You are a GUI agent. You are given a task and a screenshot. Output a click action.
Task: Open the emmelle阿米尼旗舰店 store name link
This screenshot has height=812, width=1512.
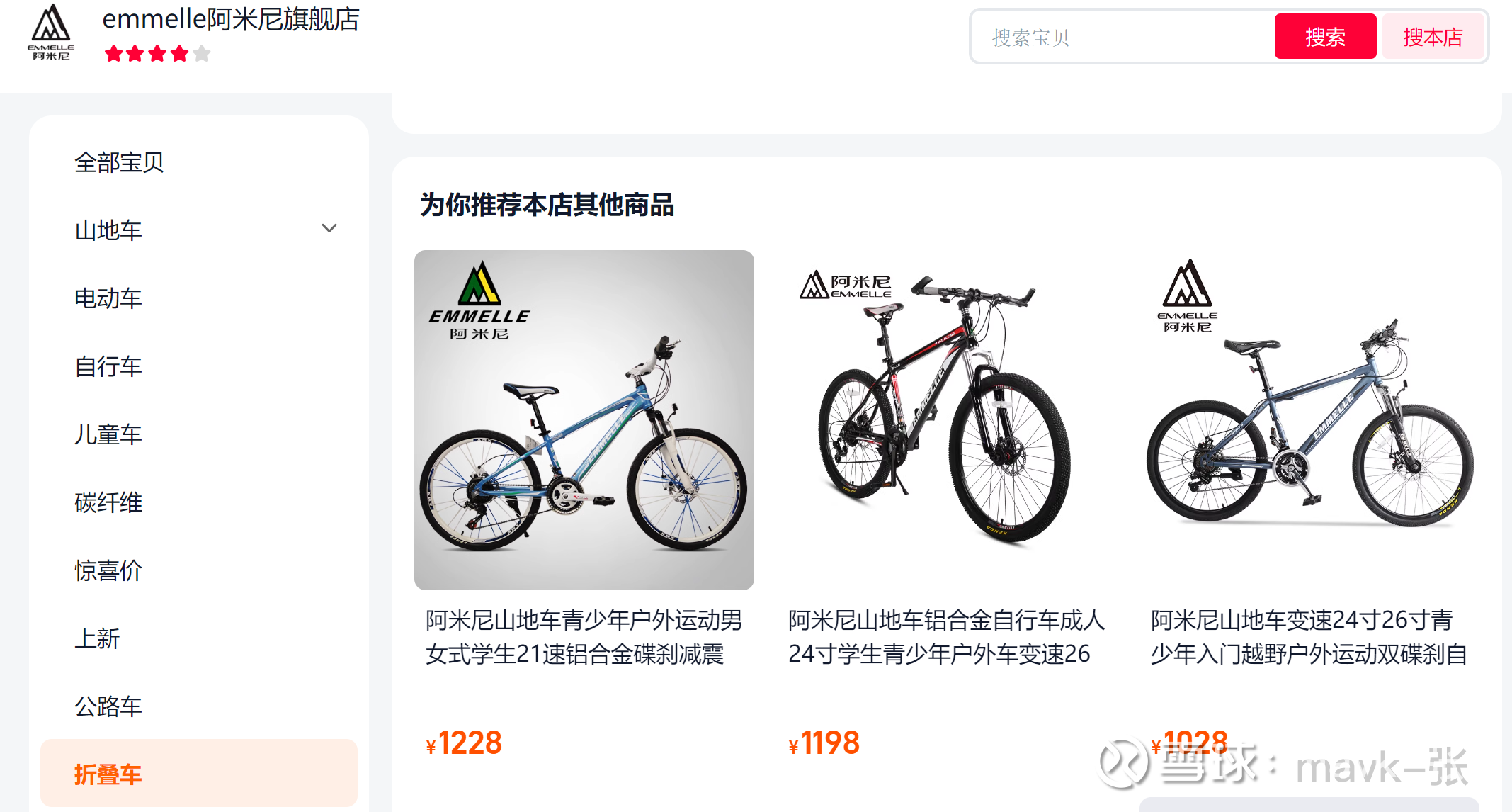pyautogui.click(x=231, y=19)
